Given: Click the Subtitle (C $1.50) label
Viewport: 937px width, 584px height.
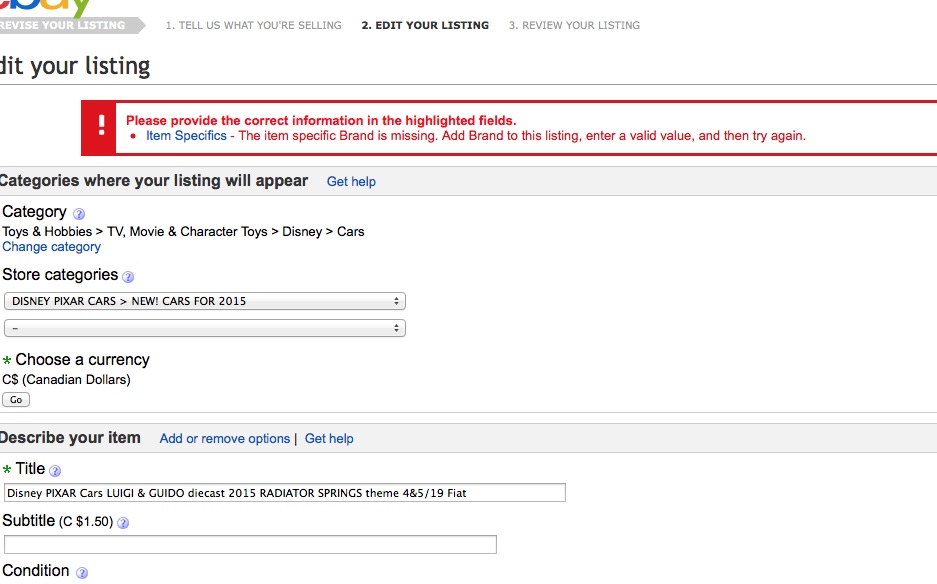Looking at the screenshot, I should pyautogui.click(x=58, y=521).
